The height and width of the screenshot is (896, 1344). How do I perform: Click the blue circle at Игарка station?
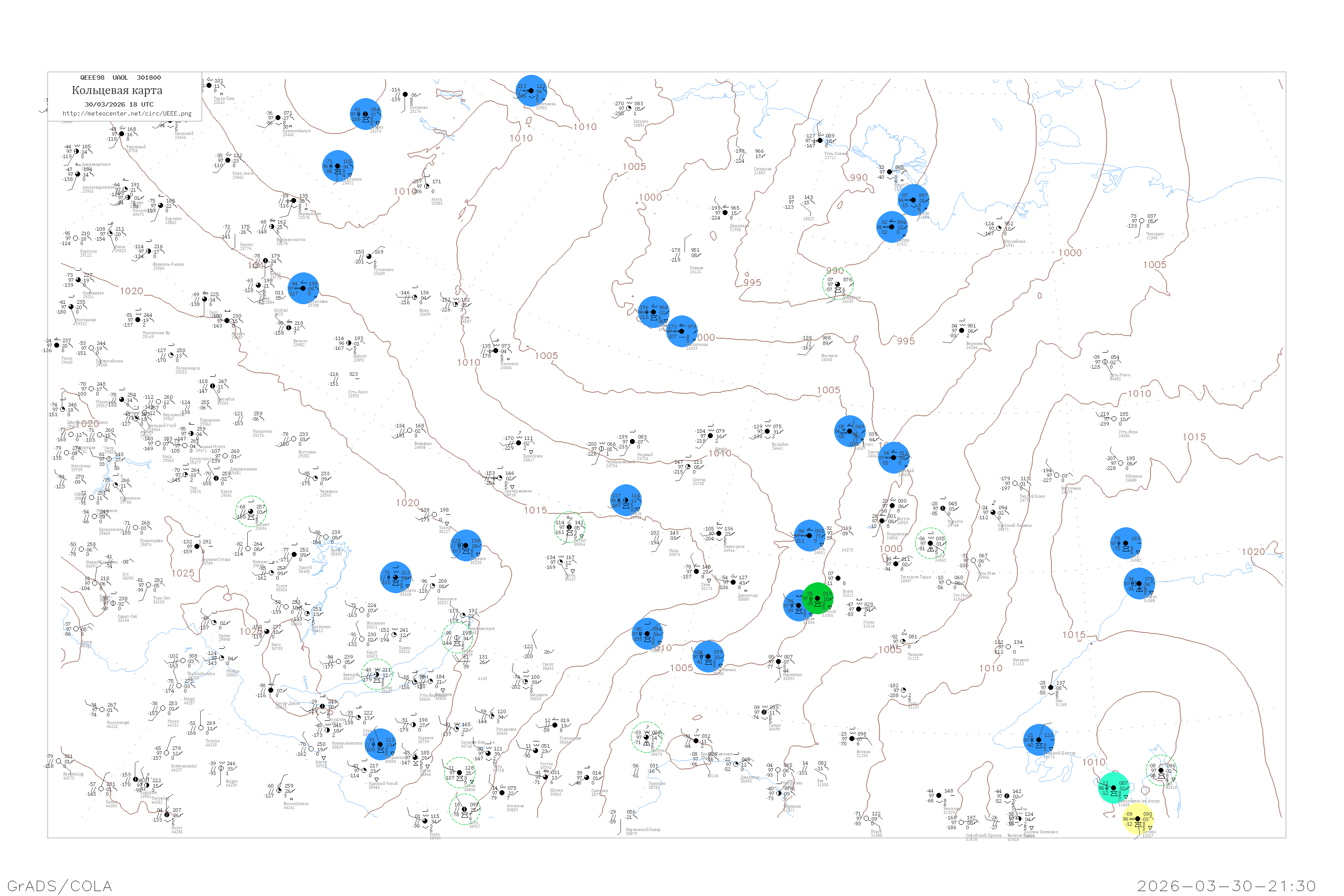click(x=366, y=114)
